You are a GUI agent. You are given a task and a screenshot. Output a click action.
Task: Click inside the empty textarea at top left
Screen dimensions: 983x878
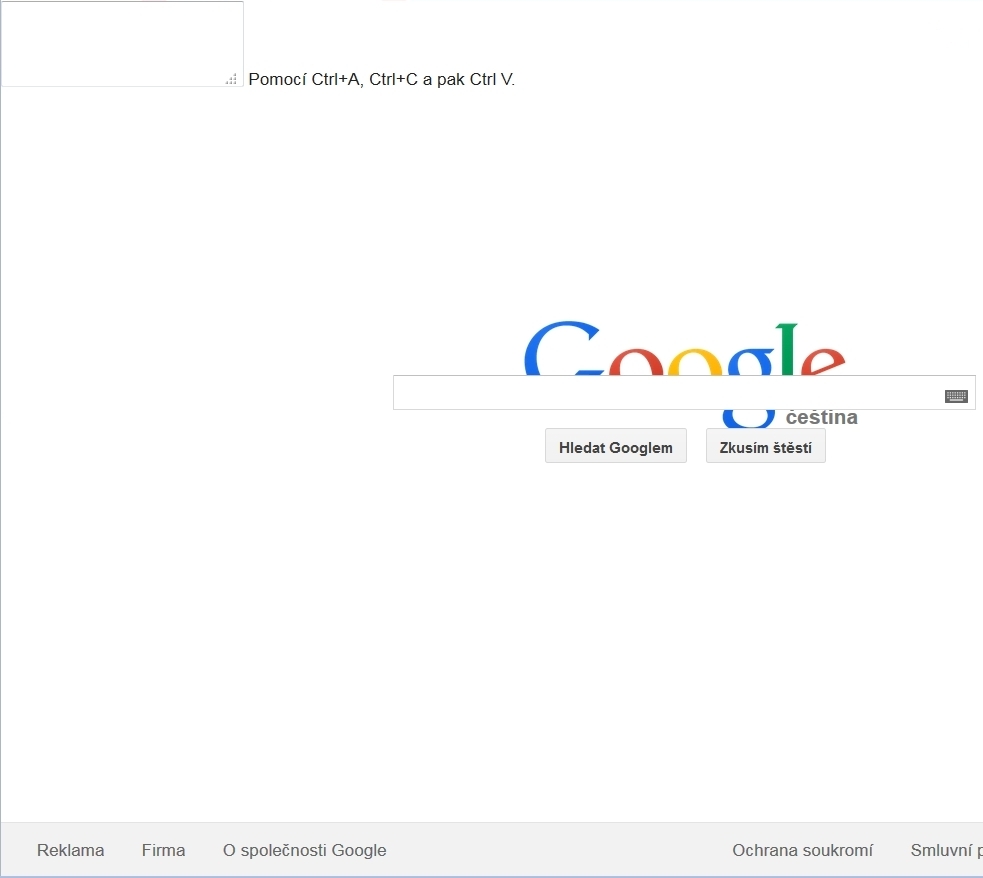[x=122, y=44]
